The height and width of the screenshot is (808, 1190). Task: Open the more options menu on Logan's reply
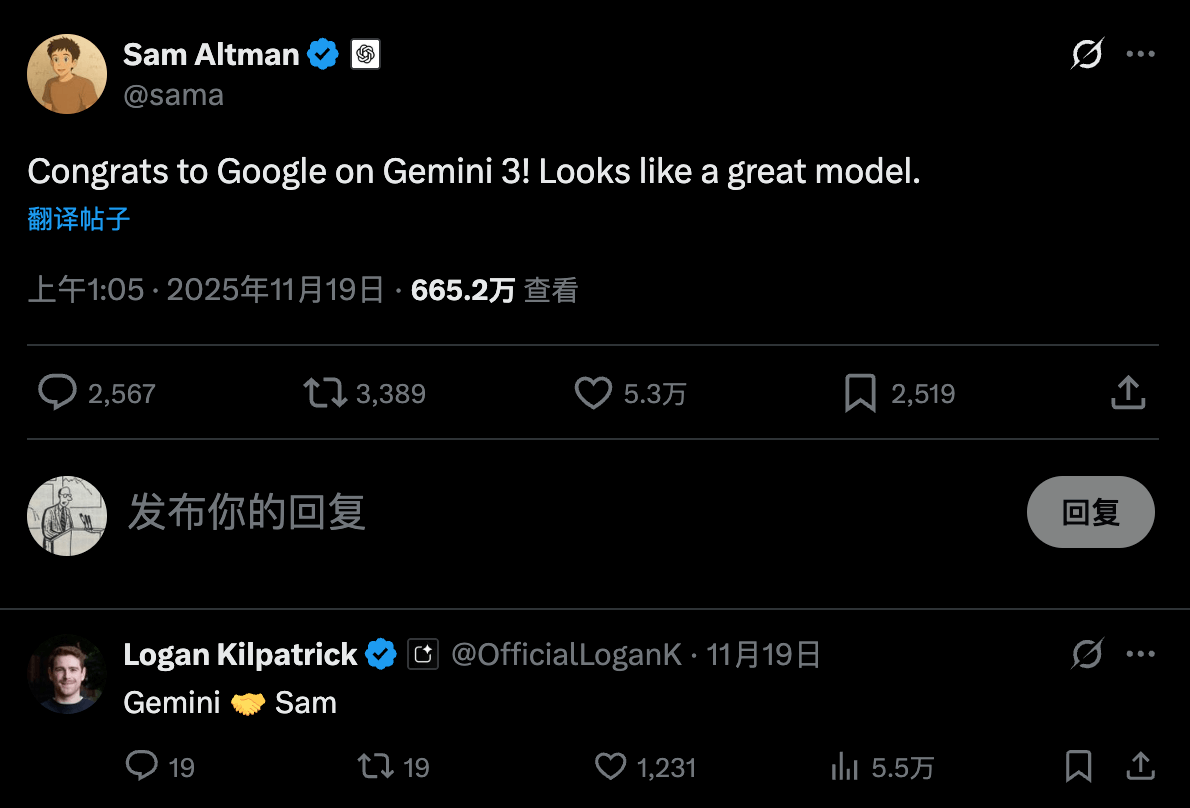(x=1141, y=653)
